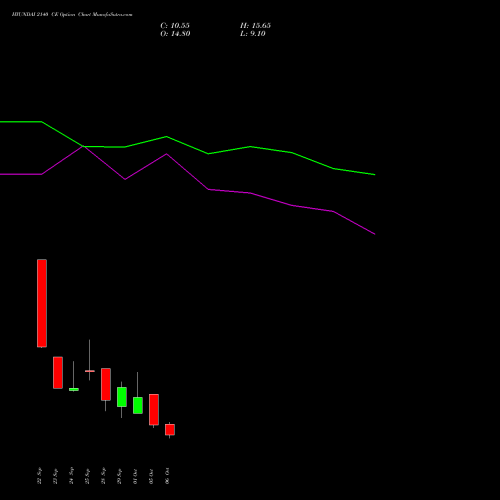This screenshot has height=500, width=500.
Task: Select the 23 Sep date label
Action: (x=55, y=475)
